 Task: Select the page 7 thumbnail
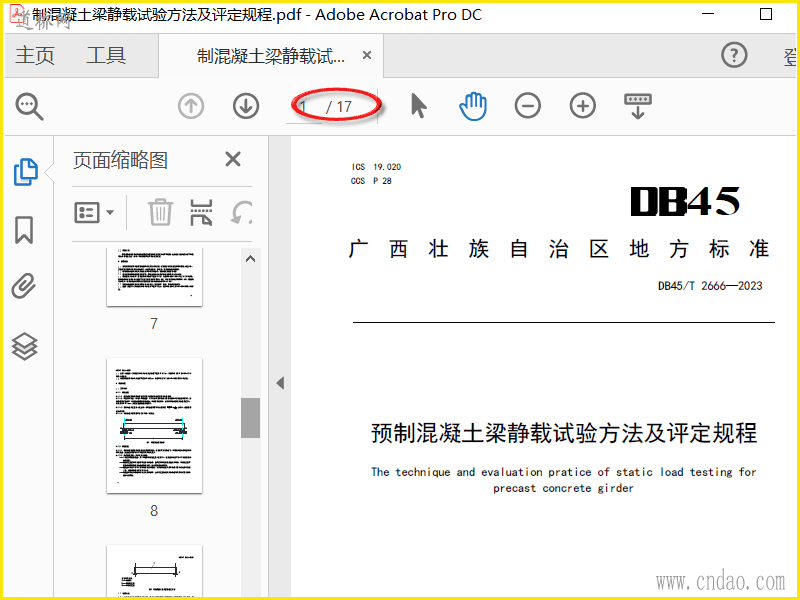click(x=154, y=277)
